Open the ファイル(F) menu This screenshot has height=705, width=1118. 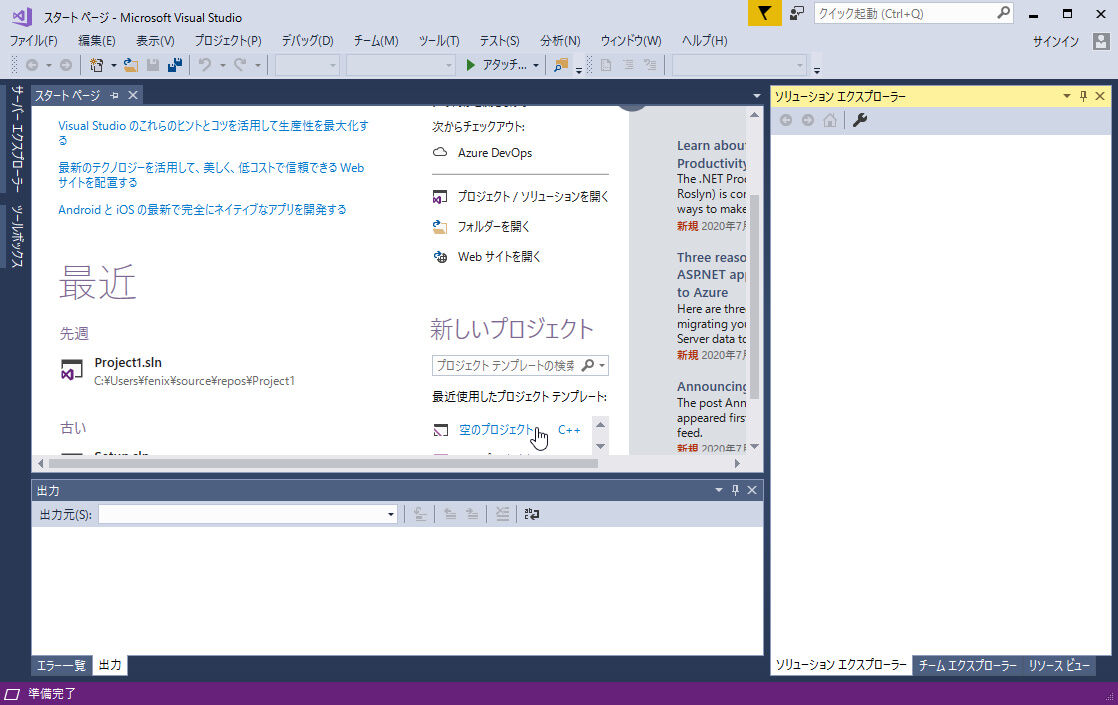point(34,41)
